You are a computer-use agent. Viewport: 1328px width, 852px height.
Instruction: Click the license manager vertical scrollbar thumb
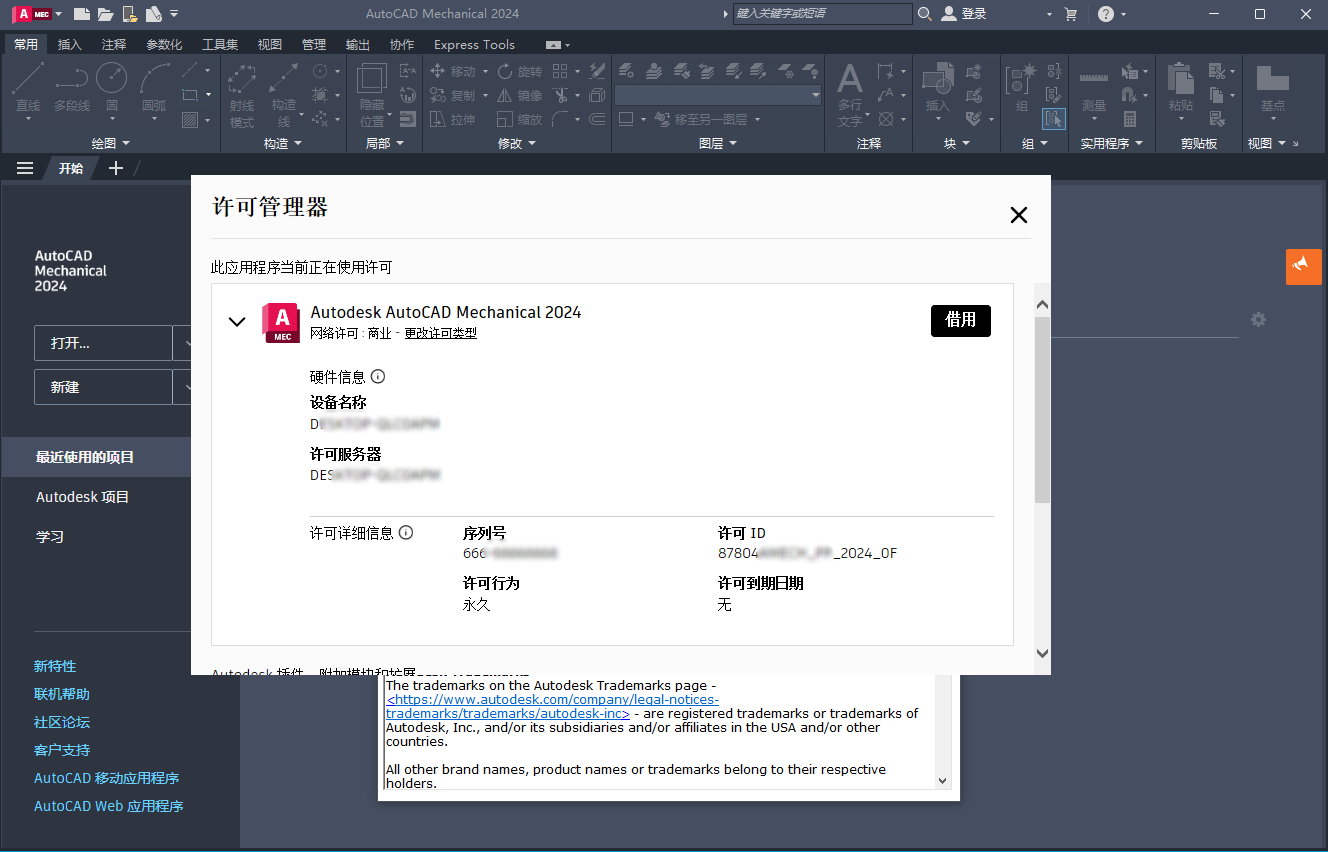(1042, 410)
